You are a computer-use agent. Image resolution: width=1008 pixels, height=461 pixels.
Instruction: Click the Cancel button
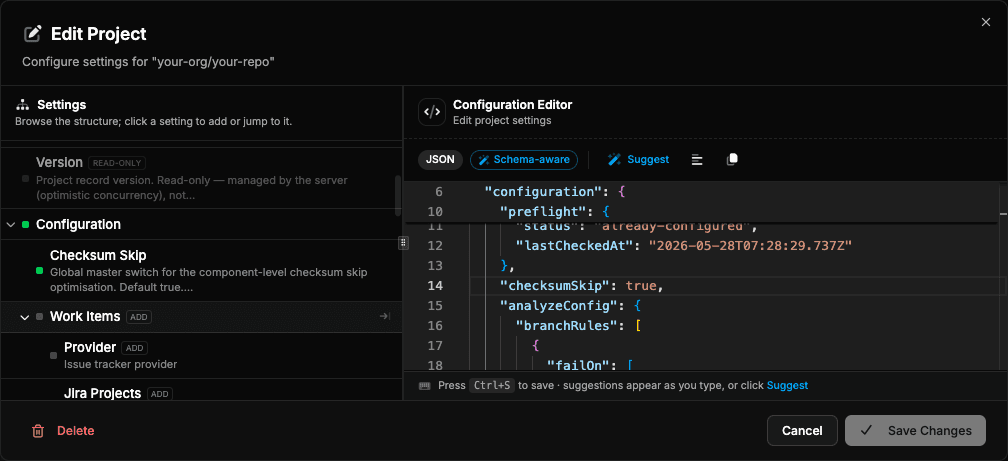802,431
